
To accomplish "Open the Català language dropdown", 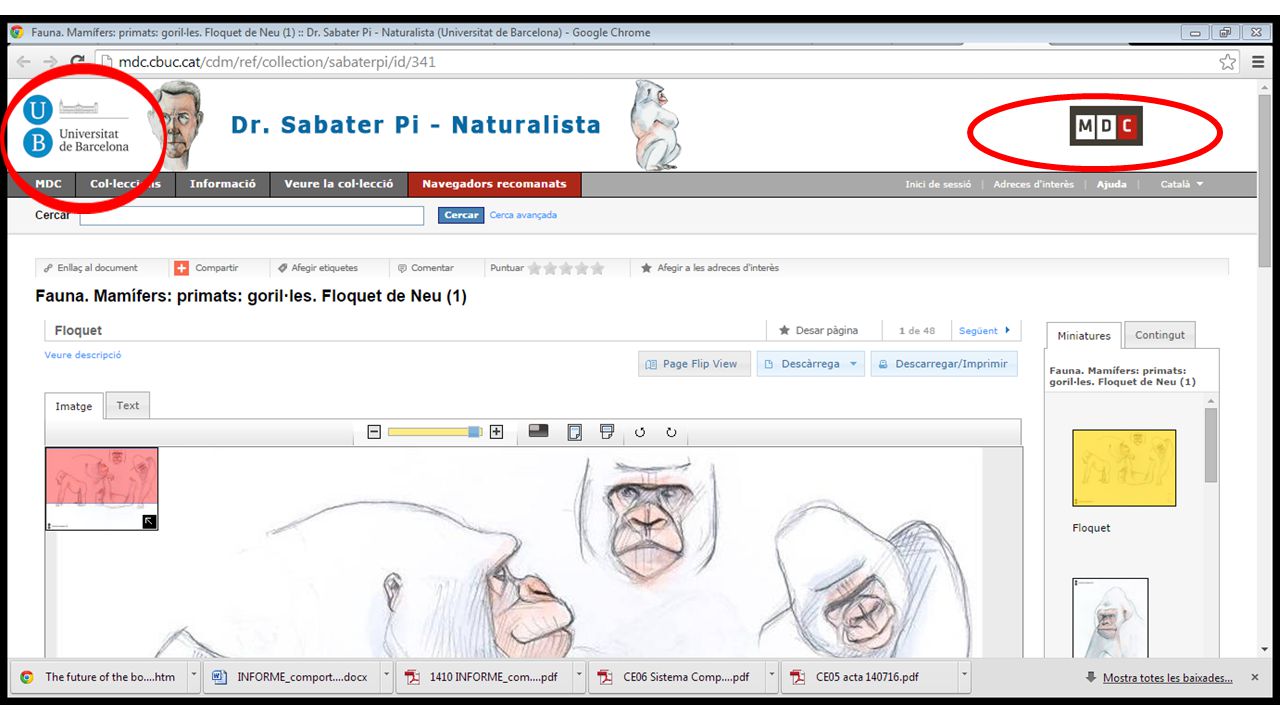I will (1181, 184).
